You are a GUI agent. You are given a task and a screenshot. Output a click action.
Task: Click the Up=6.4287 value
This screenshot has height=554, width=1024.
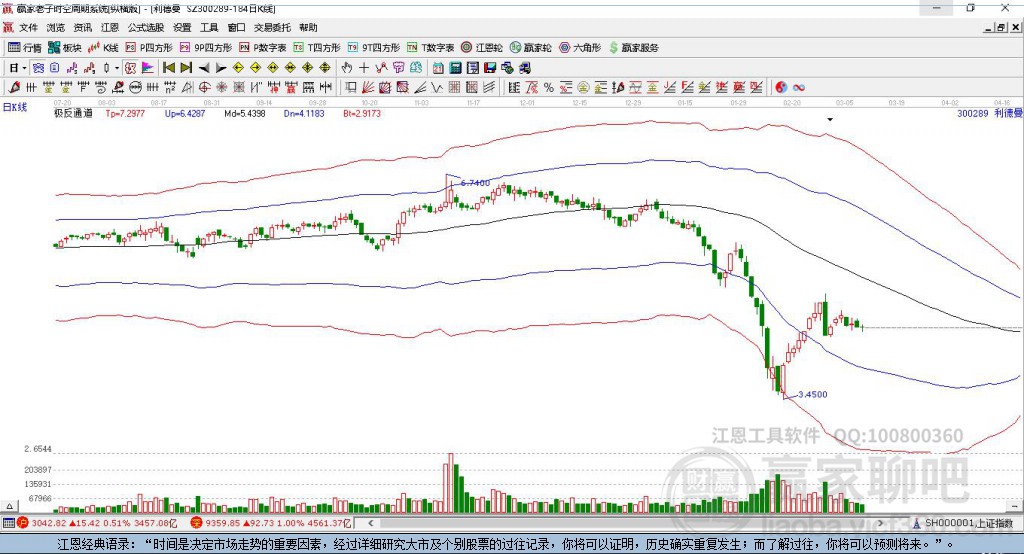click(x=185, y=113)
